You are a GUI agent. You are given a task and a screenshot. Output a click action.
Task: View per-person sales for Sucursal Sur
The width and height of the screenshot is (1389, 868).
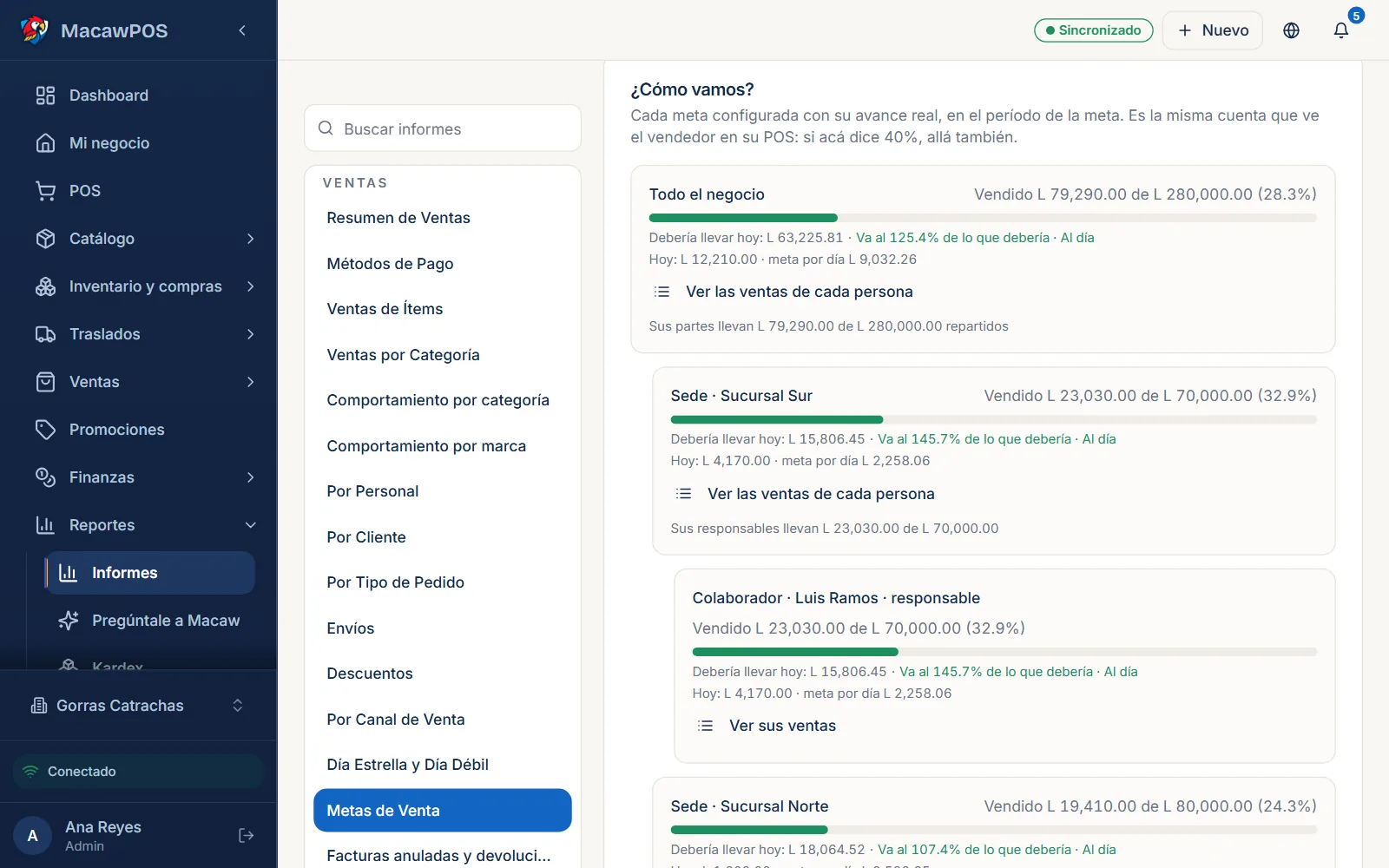point(805,494)
